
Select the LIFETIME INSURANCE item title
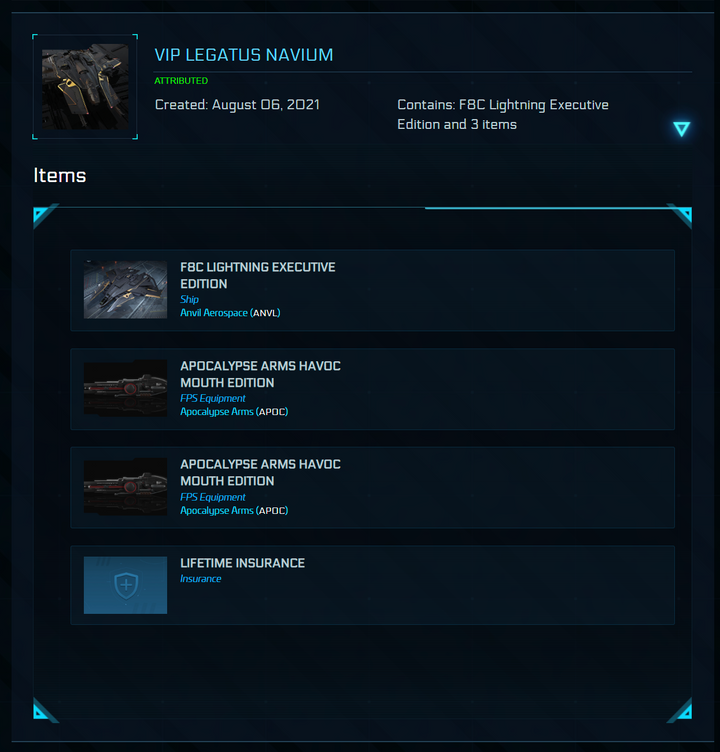click(x=243, y=563)
